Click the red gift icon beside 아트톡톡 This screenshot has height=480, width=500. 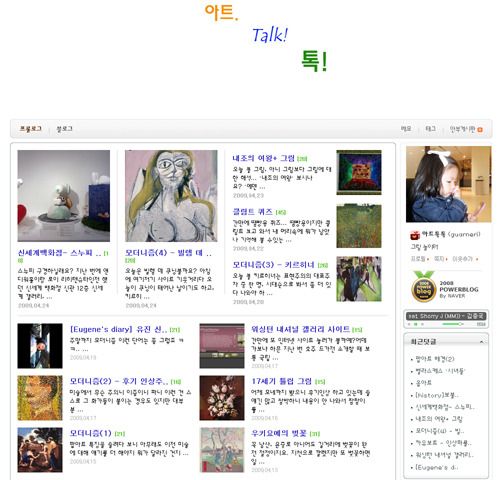click(415, 235)
